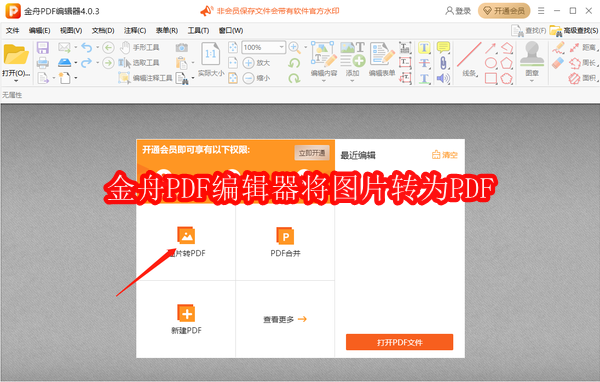Open the Document (文档(D)) menu
The height and width of the screenshot is (382, 600).
coord(103,31)
